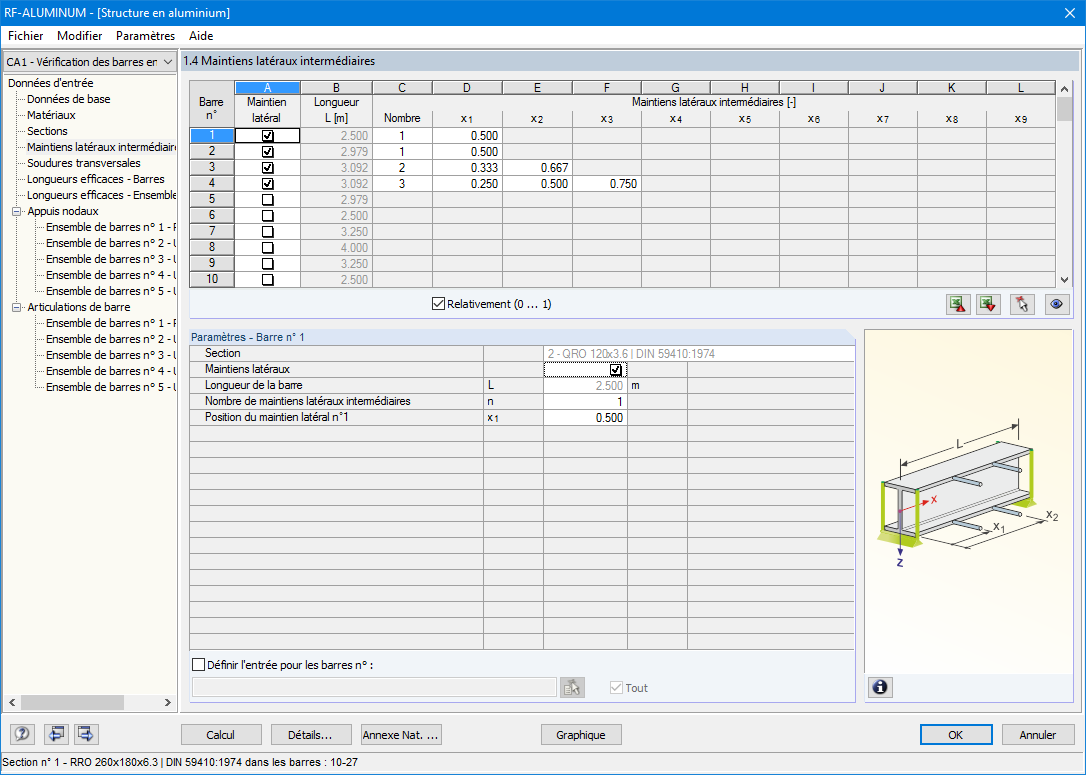Image resolution: width=1086 pixels, height=775 pixels.
Task: Click x1 value 0.333 for barre 3
Action: 468,168
